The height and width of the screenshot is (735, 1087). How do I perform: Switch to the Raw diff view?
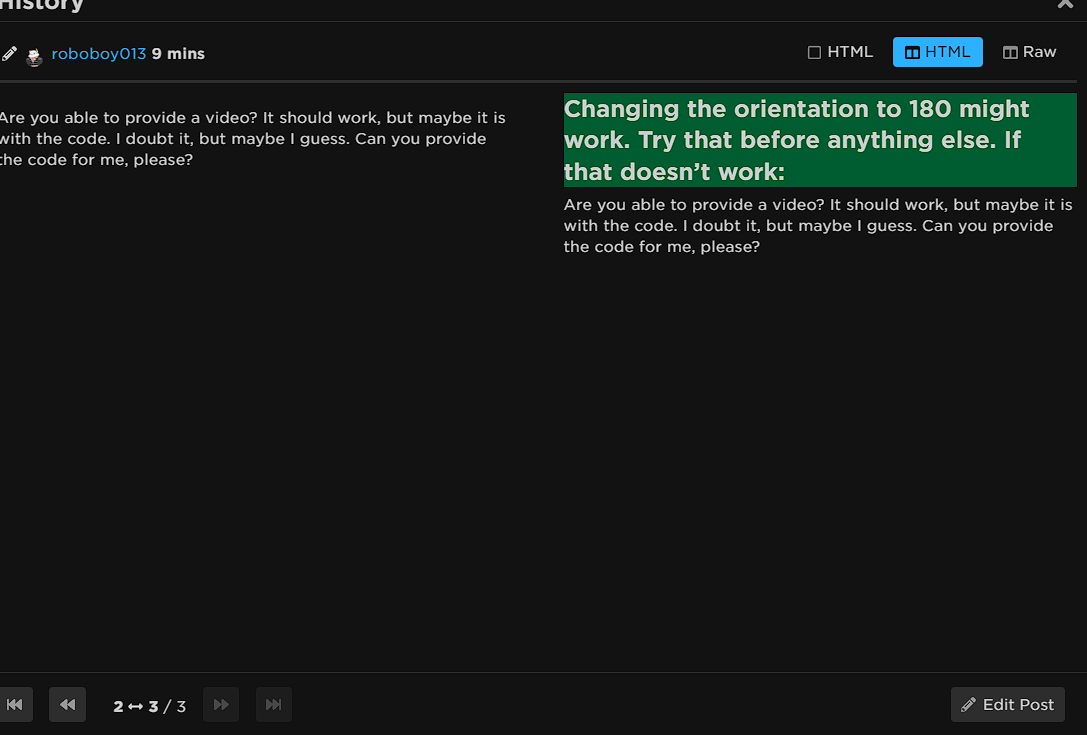tap(1029, 52)
